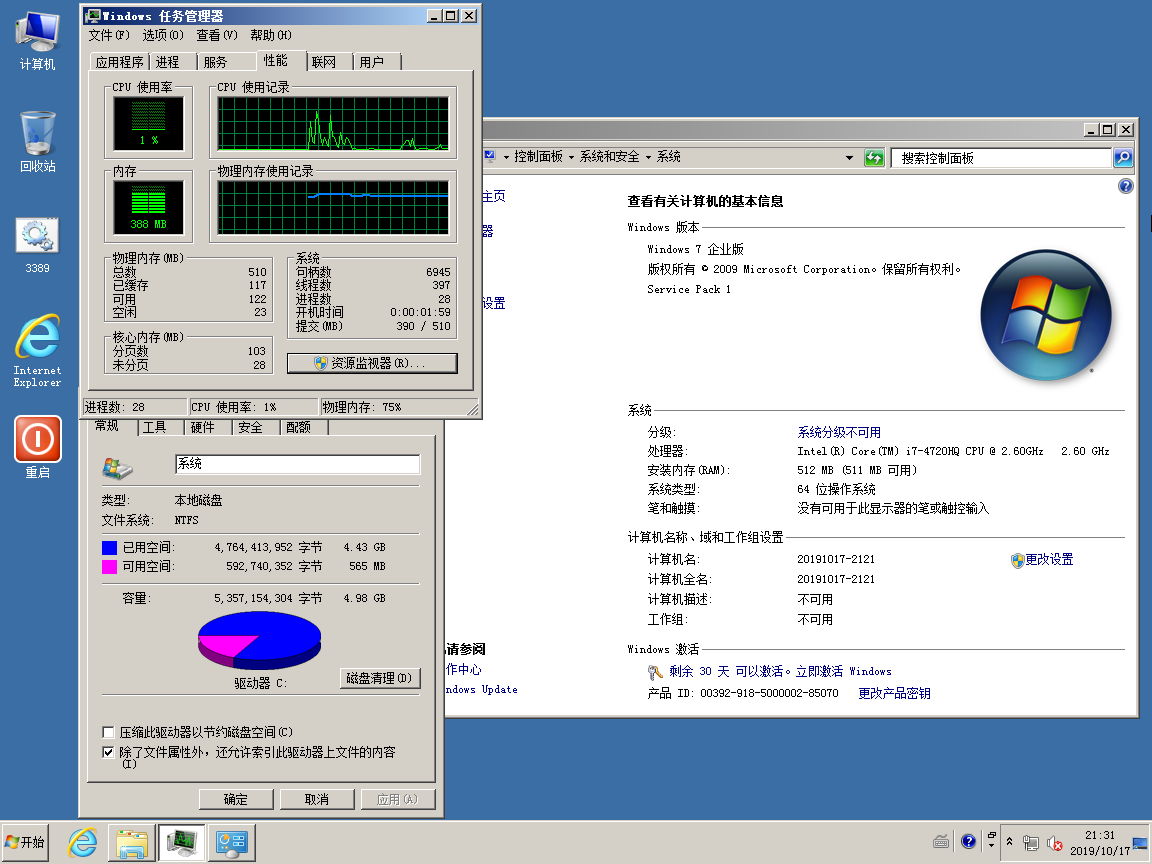Image resolution: width=1152 pixels, height=864 pixels.
Task: Click the muted volume icon in tray
Action: pos(1054,843)
